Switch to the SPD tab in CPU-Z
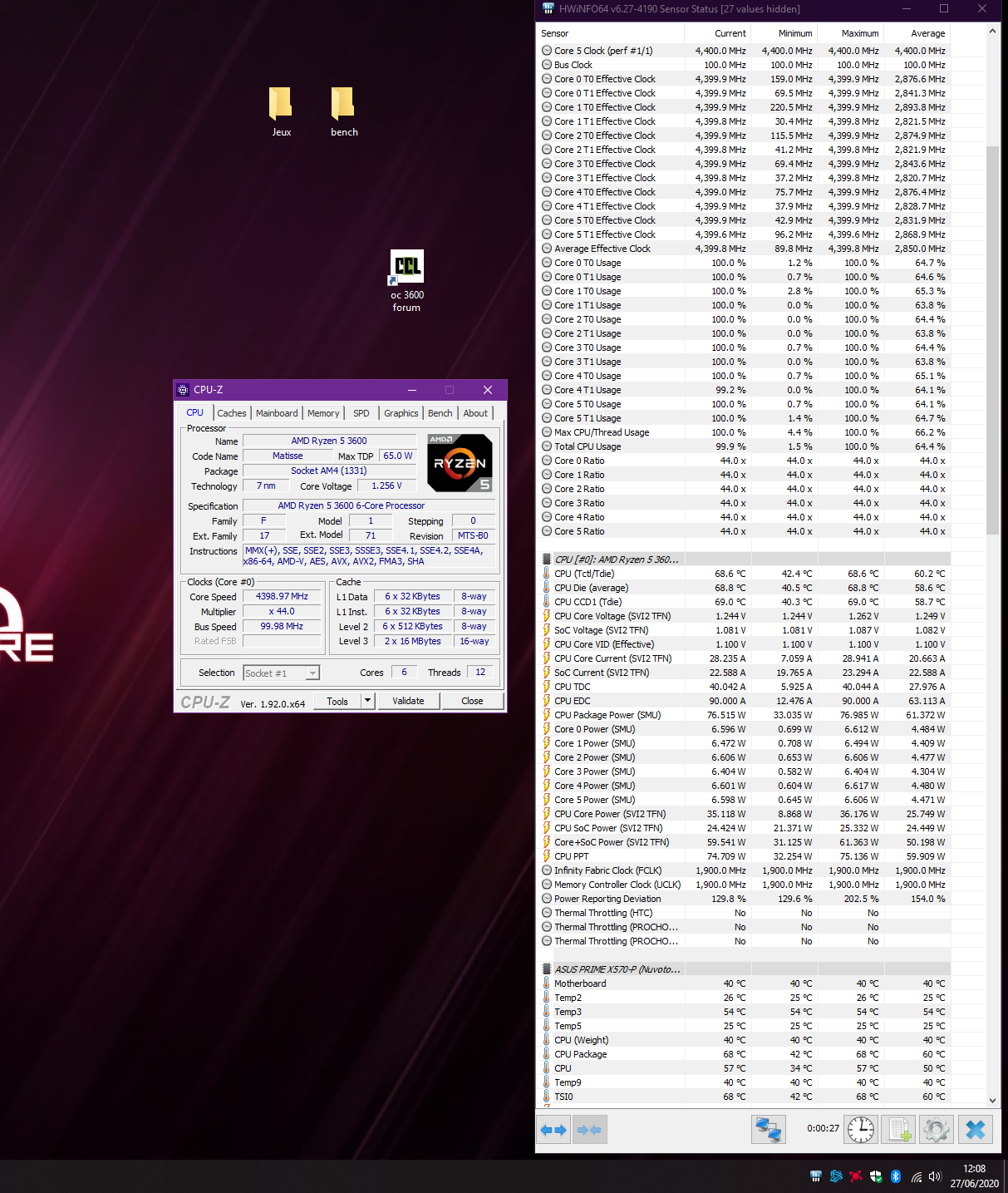This screenshot has height=1193, width=1008. point(361,413)
